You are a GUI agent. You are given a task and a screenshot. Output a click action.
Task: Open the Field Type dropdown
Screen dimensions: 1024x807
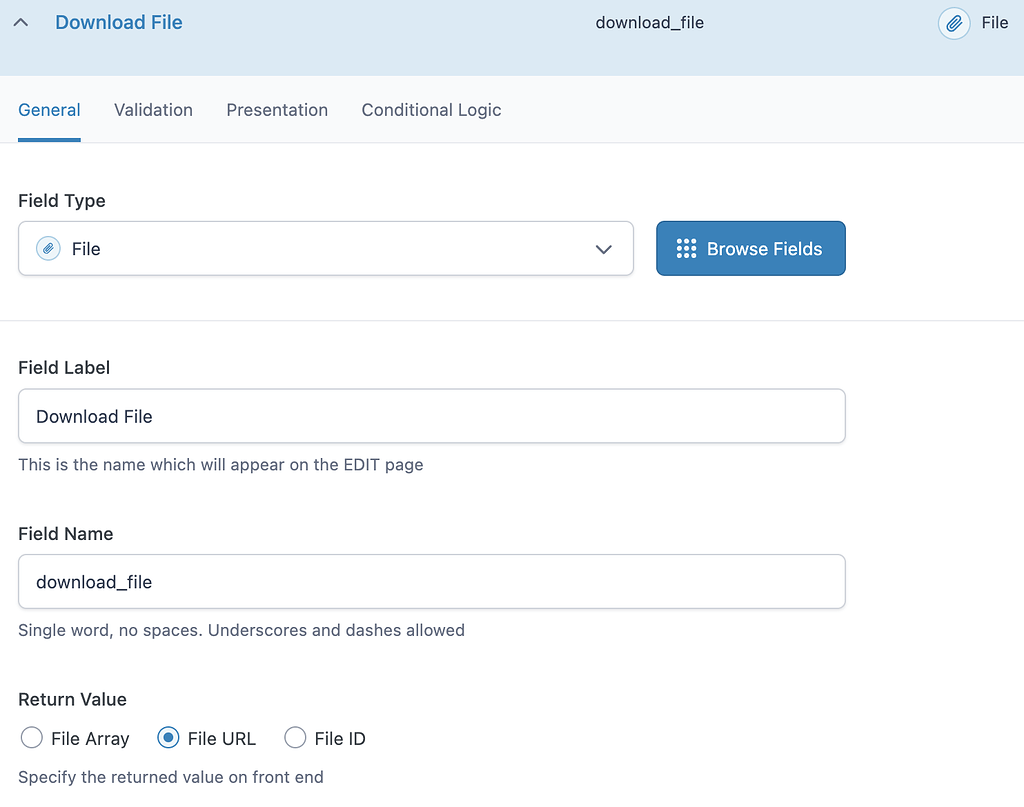pos(326,248)
